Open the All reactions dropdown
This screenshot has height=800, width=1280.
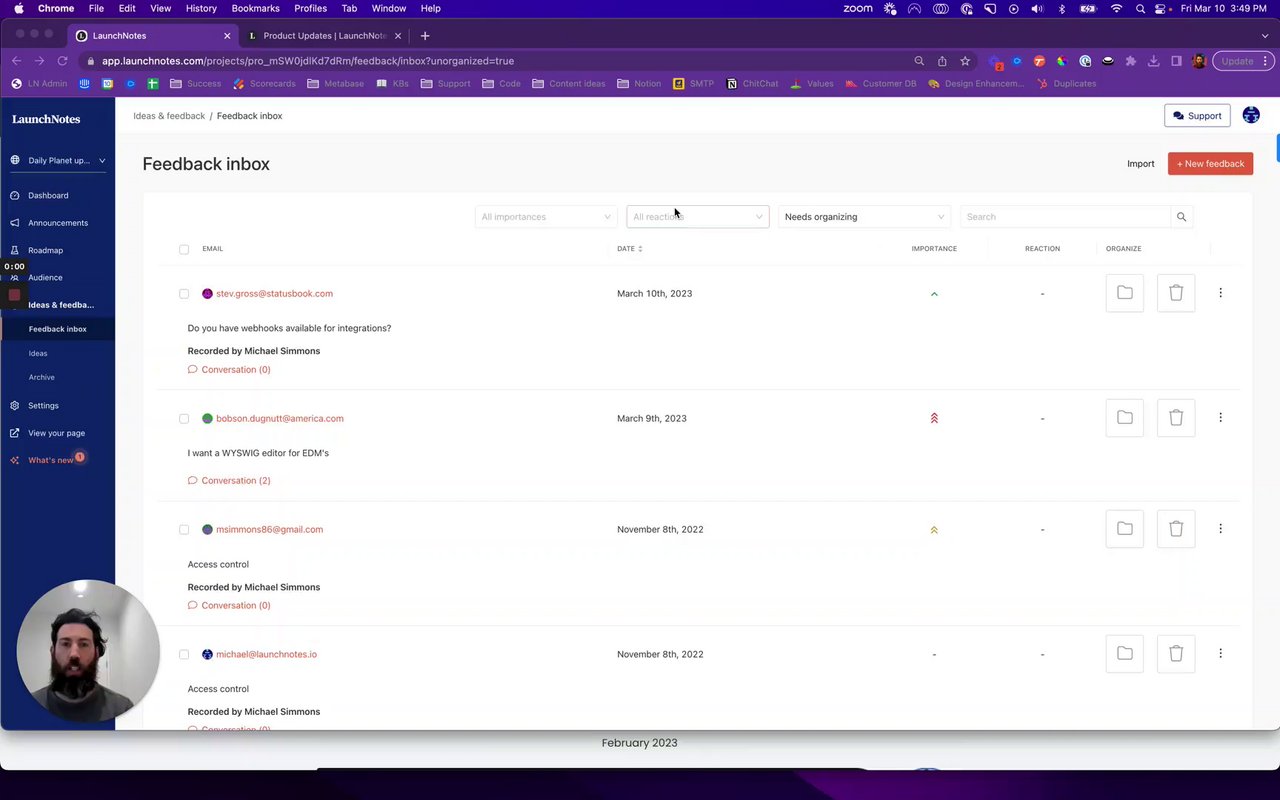click(698, 217)
